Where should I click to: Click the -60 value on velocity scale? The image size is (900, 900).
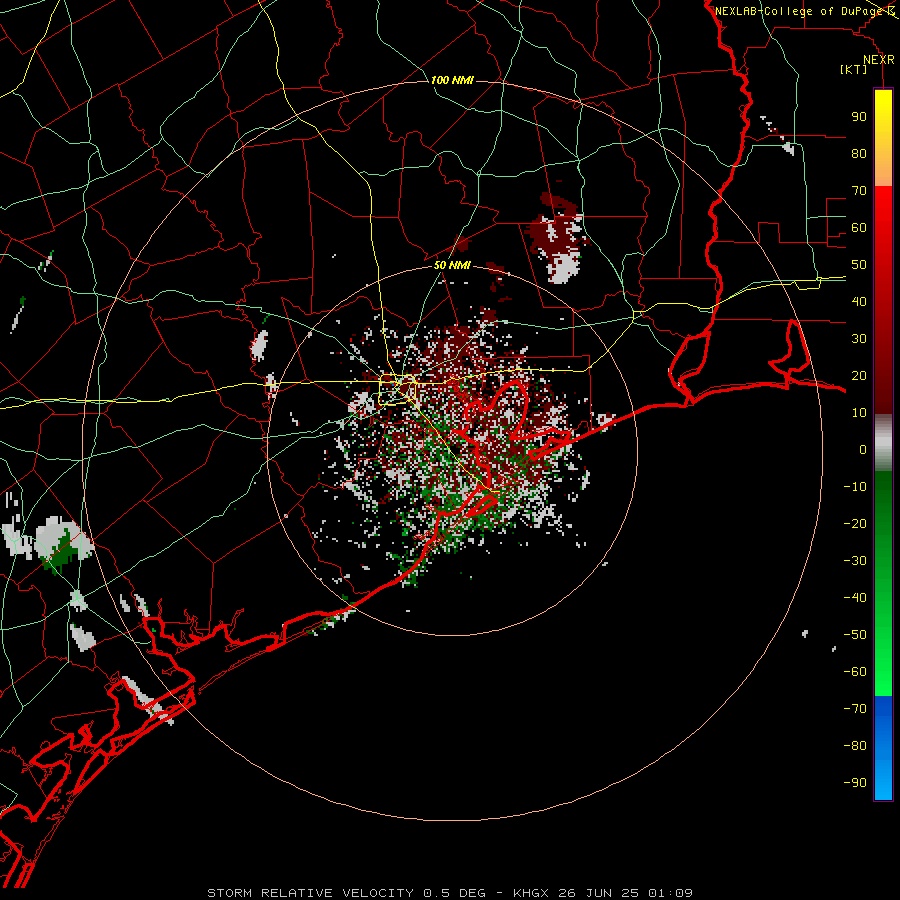pos(855,672)
